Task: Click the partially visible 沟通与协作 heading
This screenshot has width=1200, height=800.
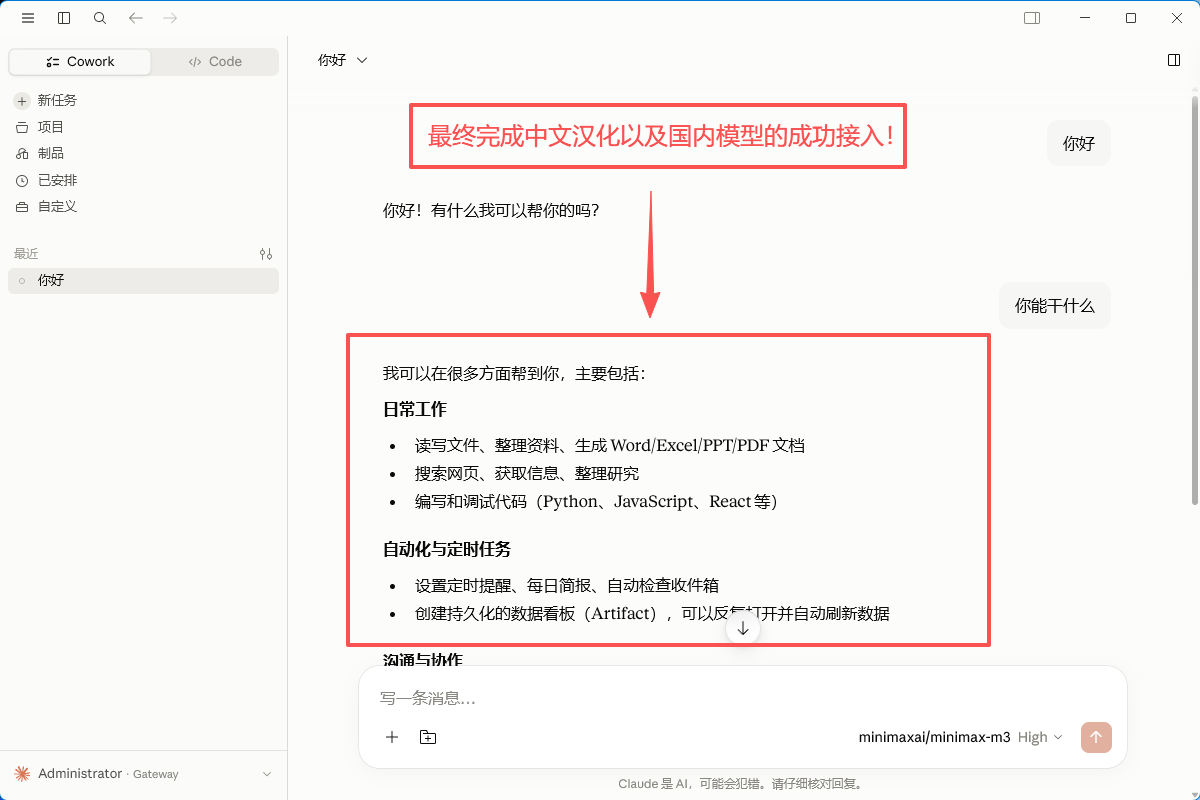Action: coord(423,660)
